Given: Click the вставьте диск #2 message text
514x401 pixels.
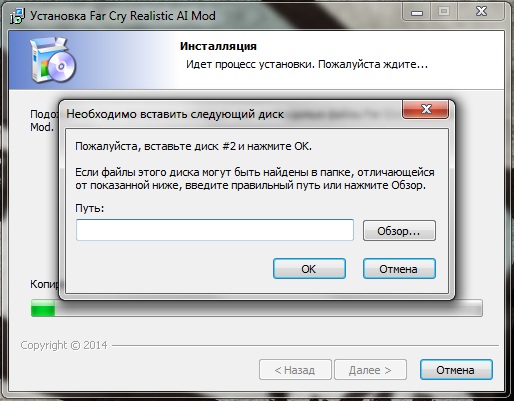Looking at the screenshot, I should (190, 146).
